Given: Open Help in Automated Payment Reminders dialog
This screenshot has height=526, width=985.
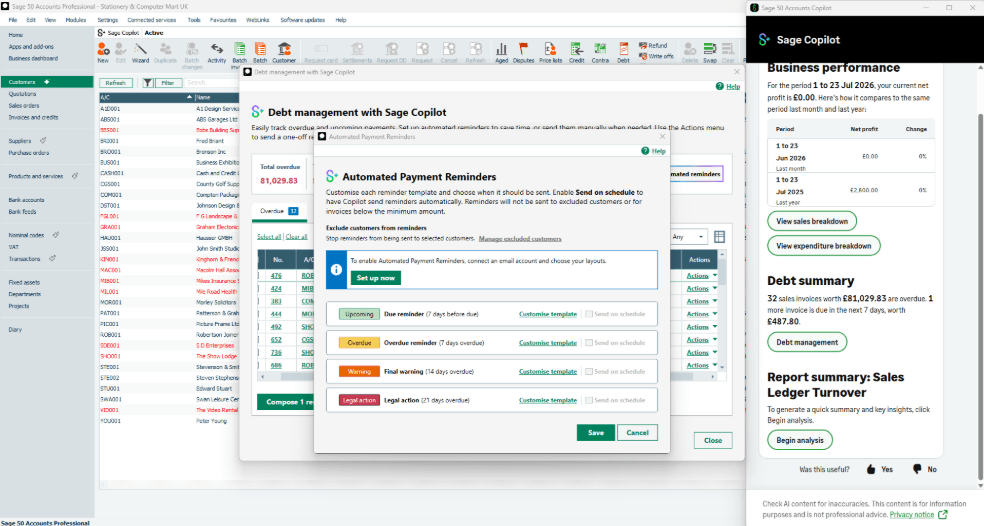Looking at the screenshot, I should (653, 151).
